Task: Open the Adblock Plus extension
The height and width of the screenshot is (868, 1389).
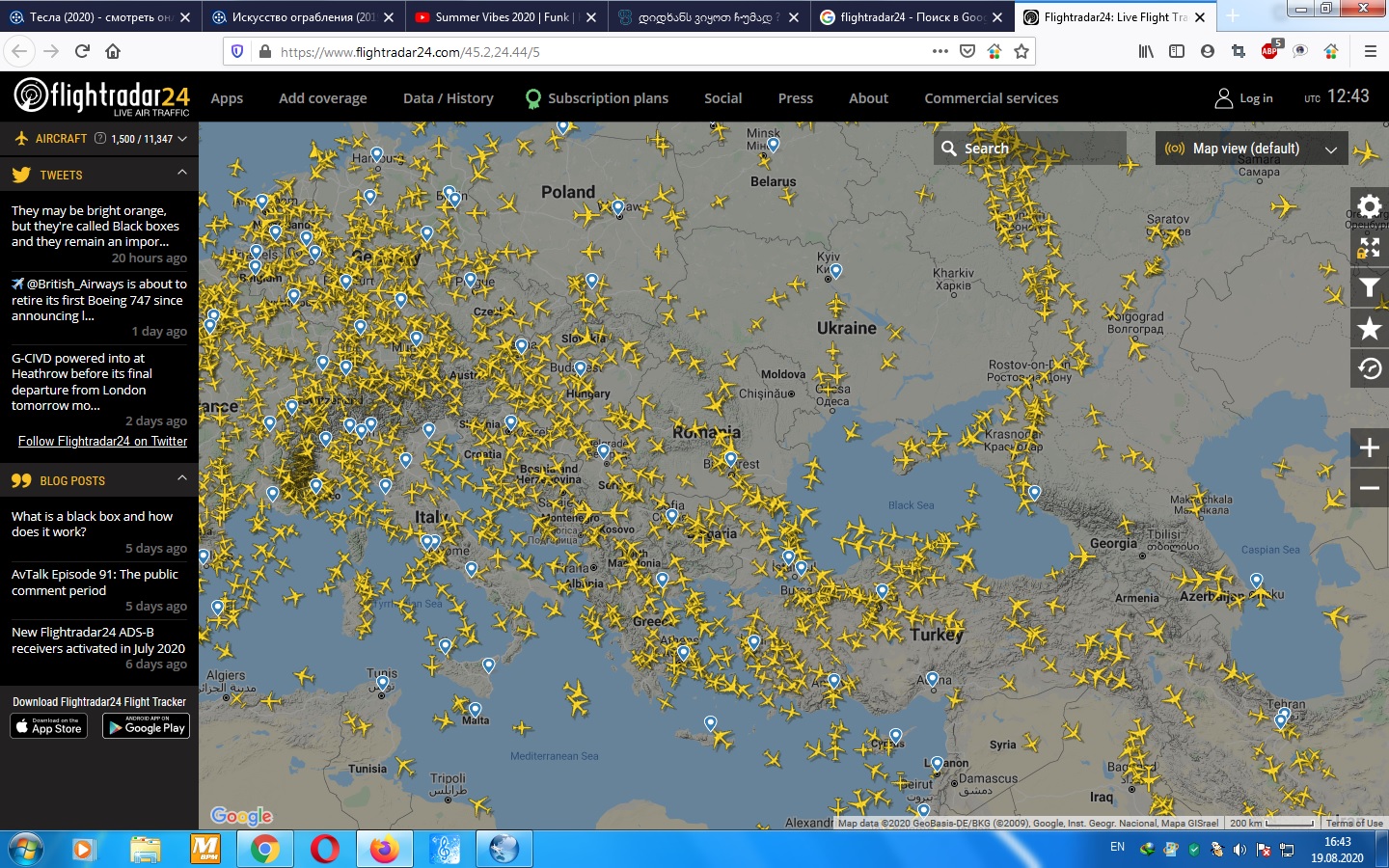Action: point(1270,50)
